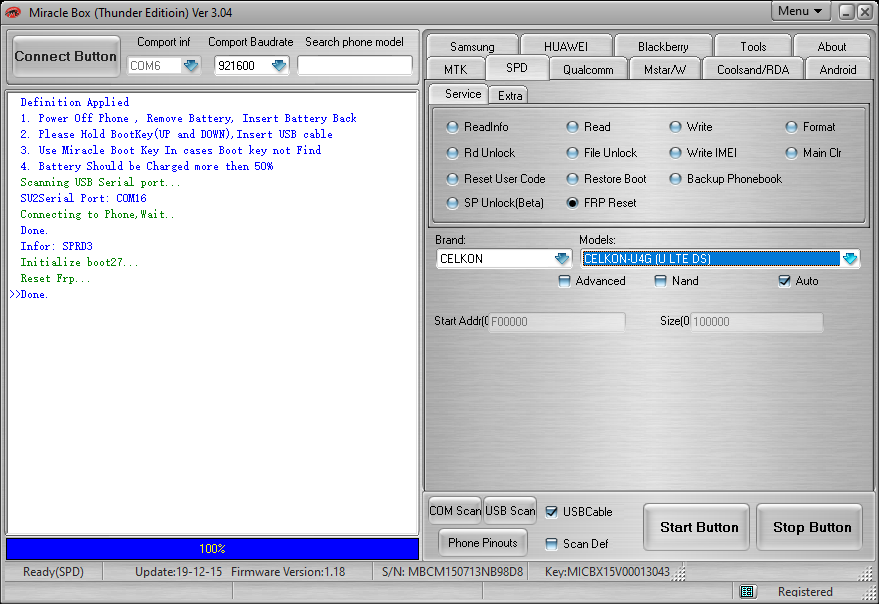Open the Tools tab
Screen dimensions: 879x604
(x=753, y=47)
